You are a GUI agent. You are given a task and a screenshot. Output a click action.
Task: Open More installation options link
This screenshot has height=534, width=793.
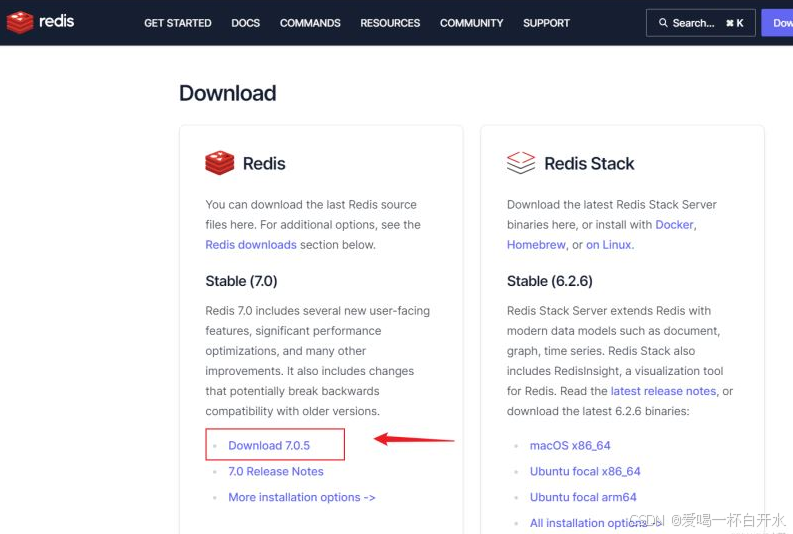point(301,497)
